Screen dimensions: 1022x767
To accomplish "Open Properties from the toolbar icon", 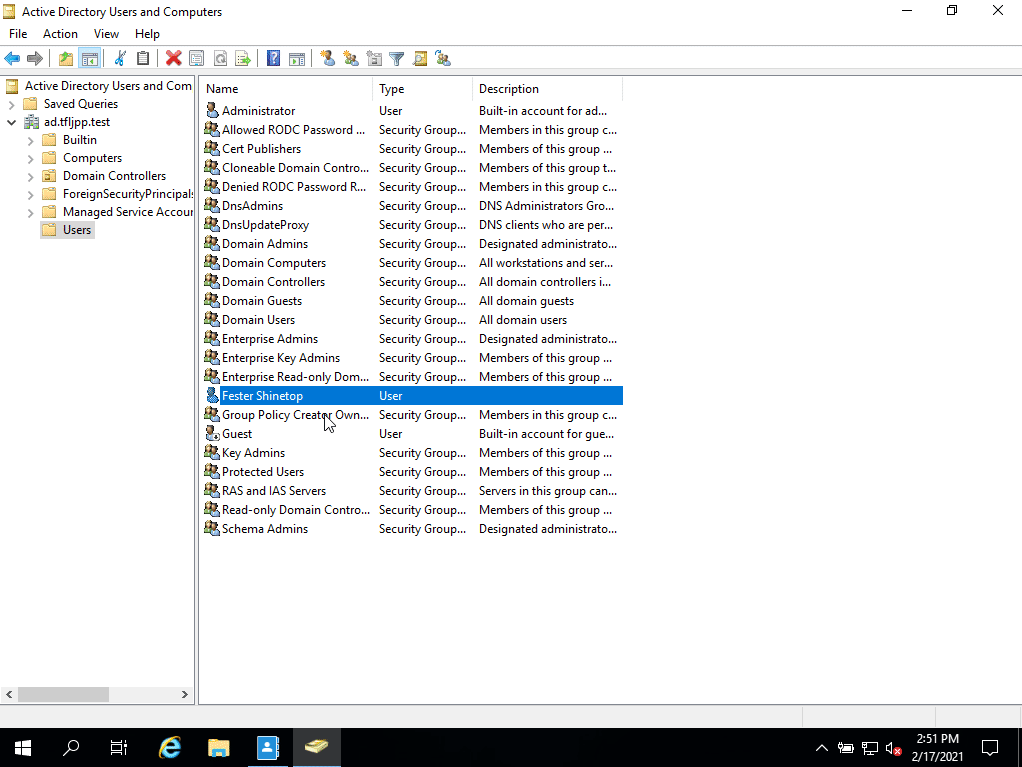I will coord(196,59).
